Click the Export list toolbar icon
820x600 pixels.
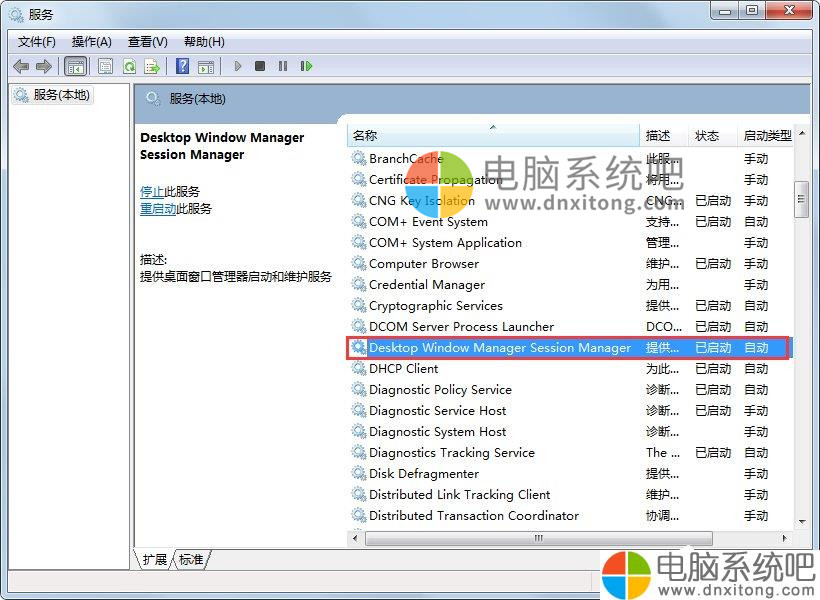152,66
